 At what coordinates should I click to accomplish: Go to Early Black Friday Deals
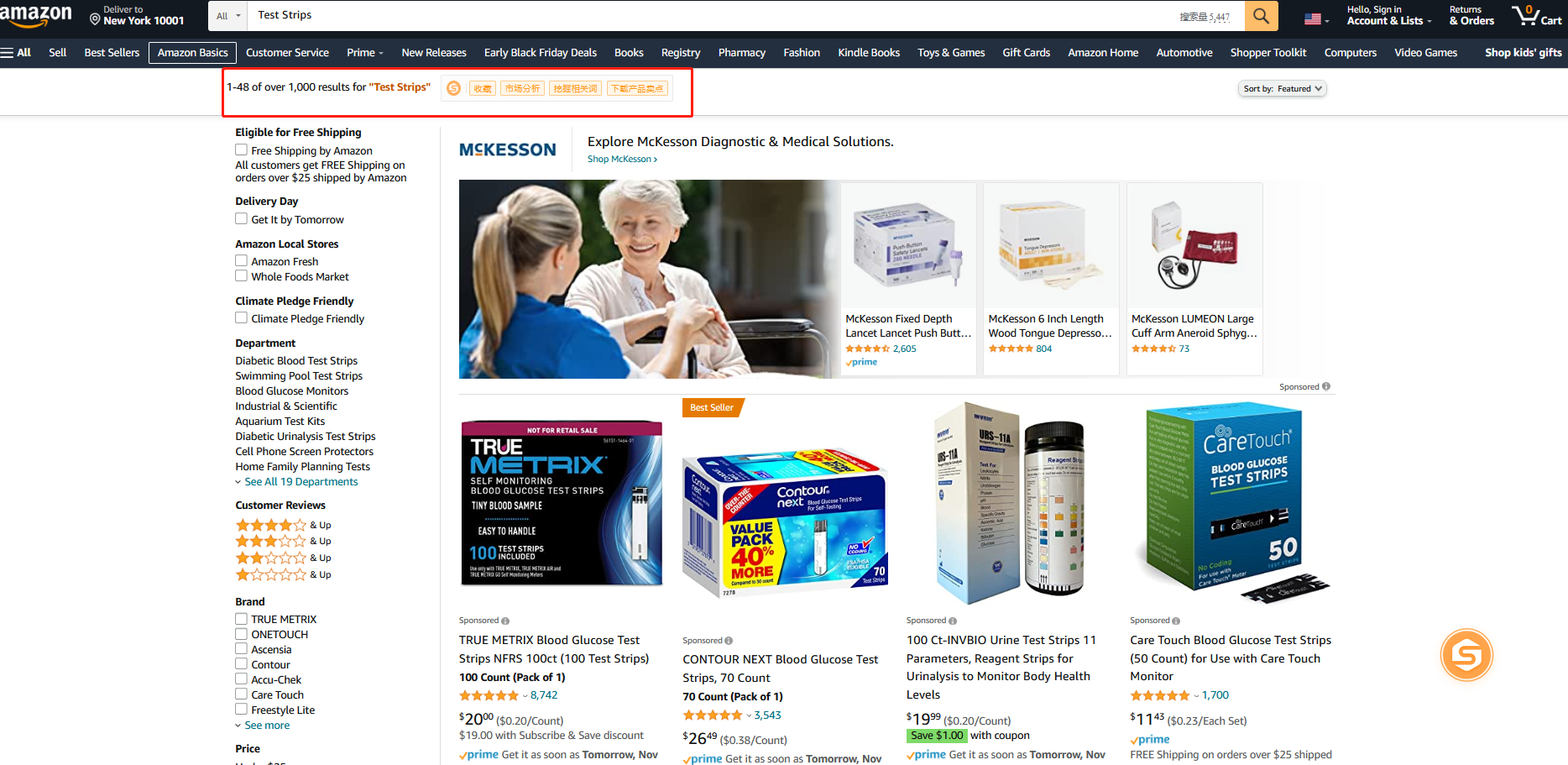pos(541,52)
